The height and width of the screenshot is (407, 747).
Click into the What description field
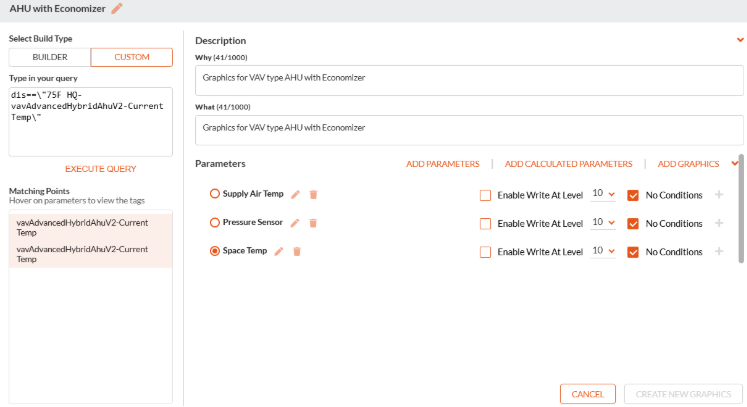click(x=469, y=130)
